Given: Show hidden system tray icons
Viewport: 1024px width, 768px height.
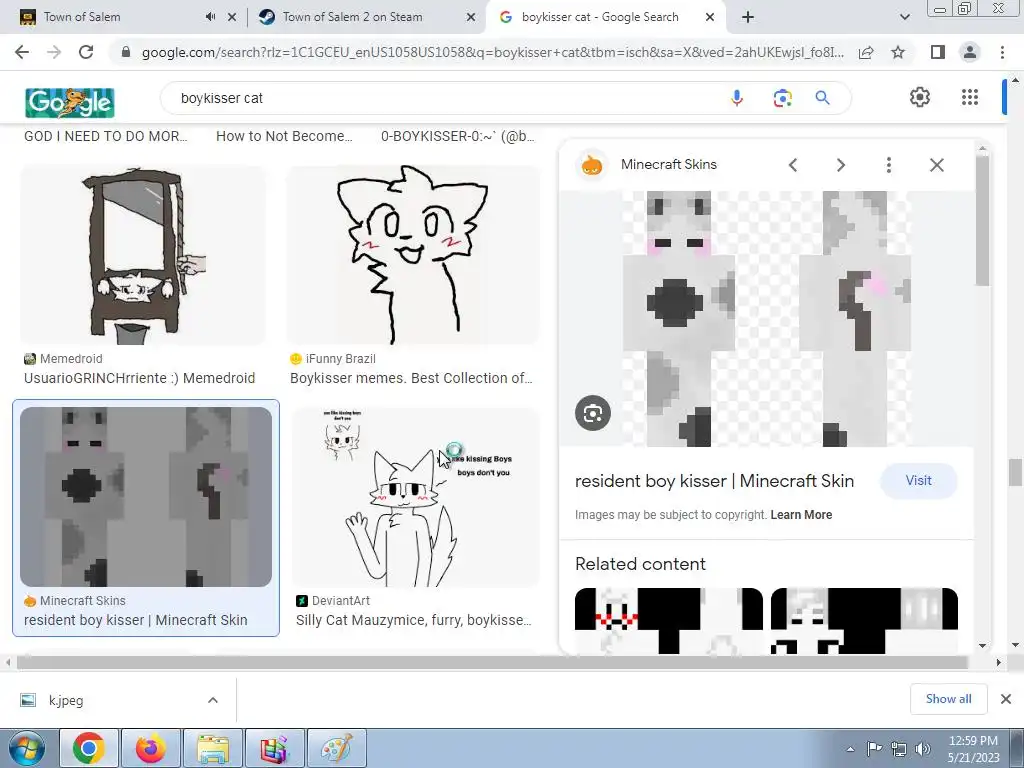Looking at the screenshot, I should pyautogui.click(x=850, y=749).
